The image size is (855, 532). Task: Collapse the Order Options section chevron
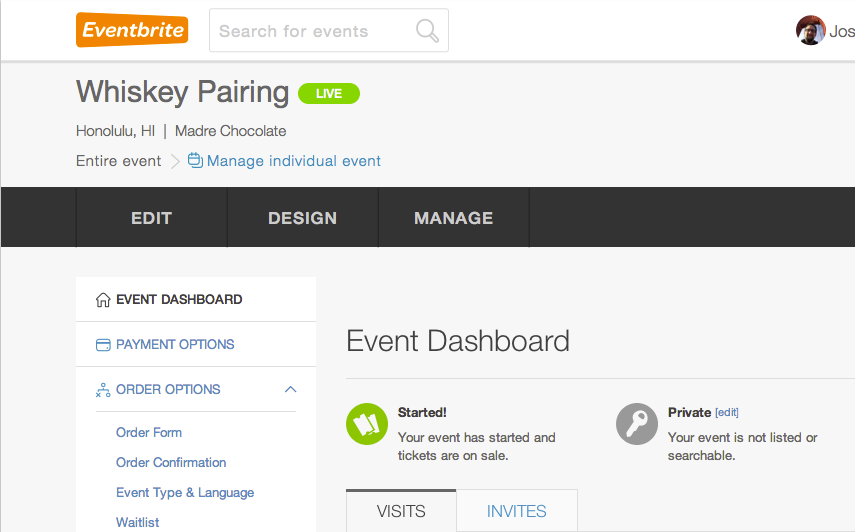coord(290,389)
